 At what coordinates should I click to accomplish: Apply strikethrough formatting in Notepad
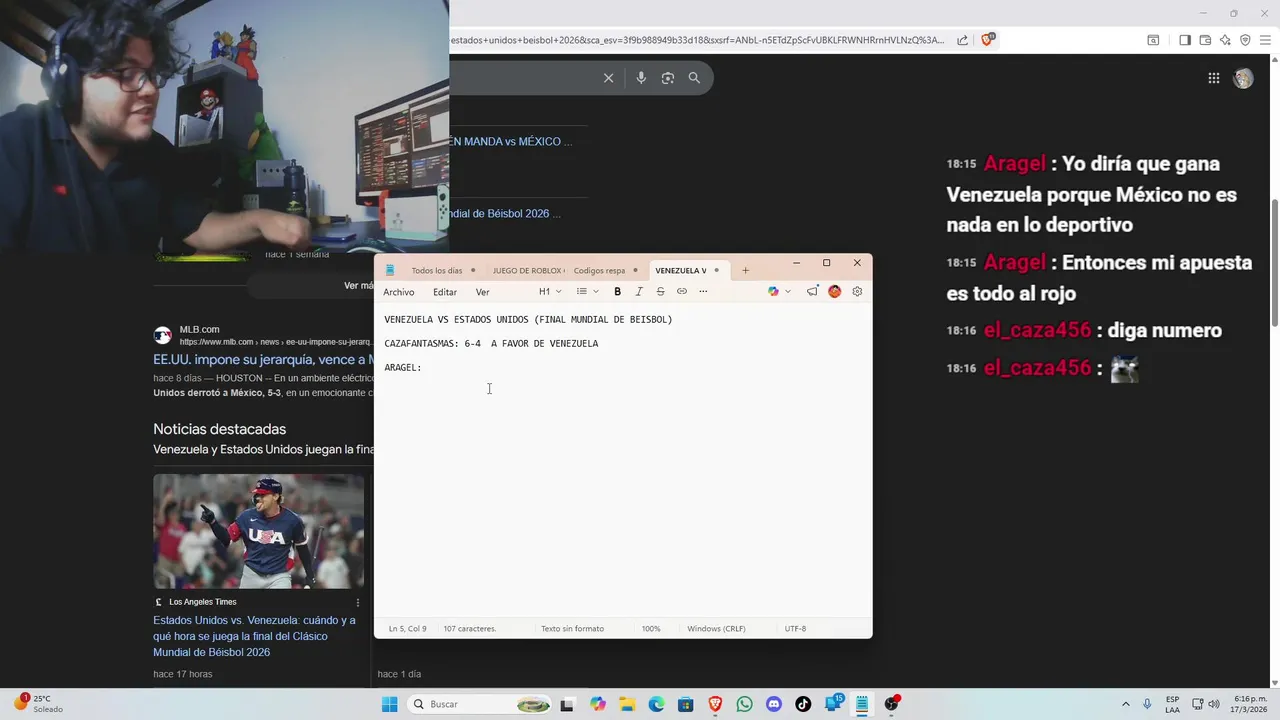pos(660,292)
